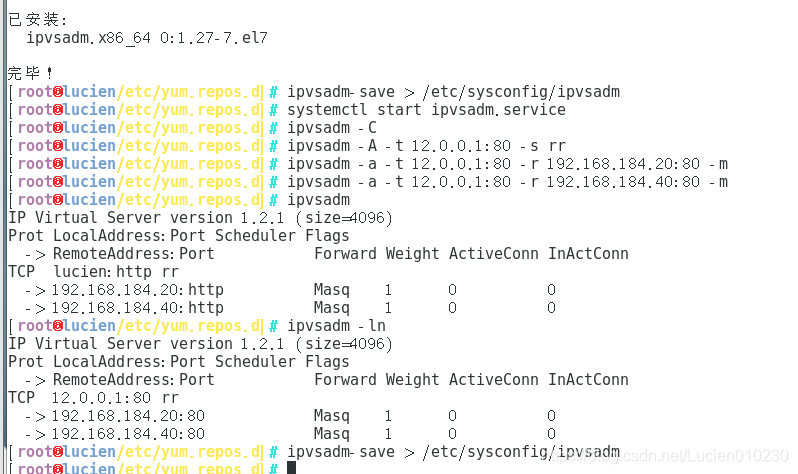Click the terminal cursor block at the last prompt
This screenshot has width=798, height=474.
[x=291, y=468]
